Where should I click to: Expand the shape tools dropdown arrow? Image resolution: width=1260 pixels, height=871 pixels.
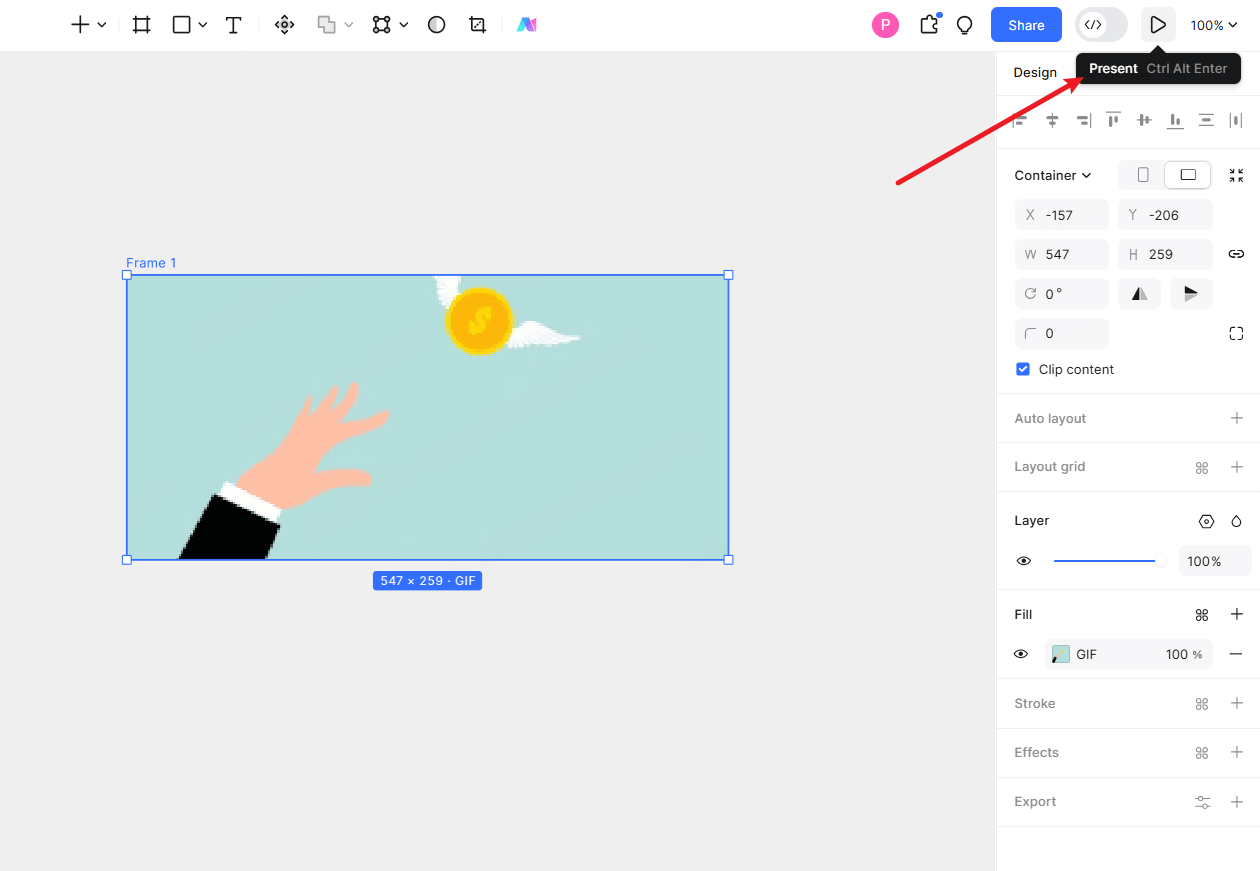point(203,25)
